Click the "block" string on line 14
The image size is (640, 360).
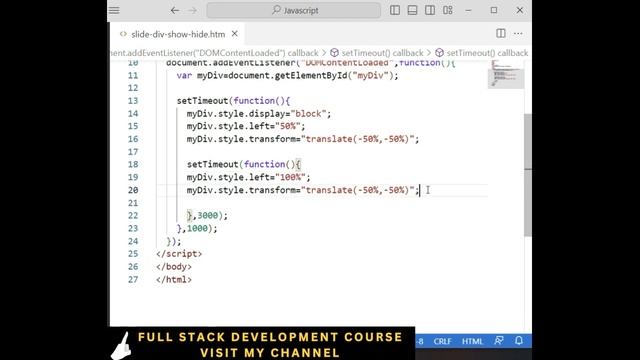click(308, 113)
